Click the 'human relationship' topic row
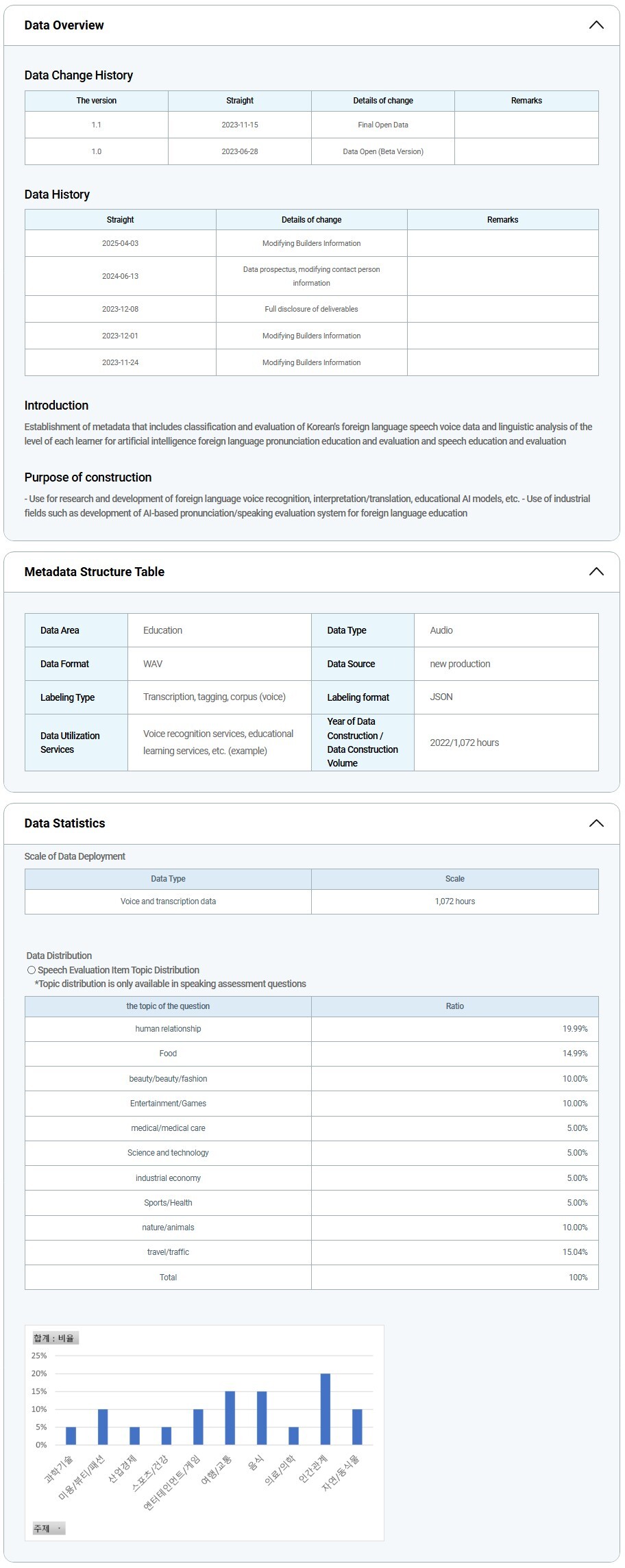 168,1029
